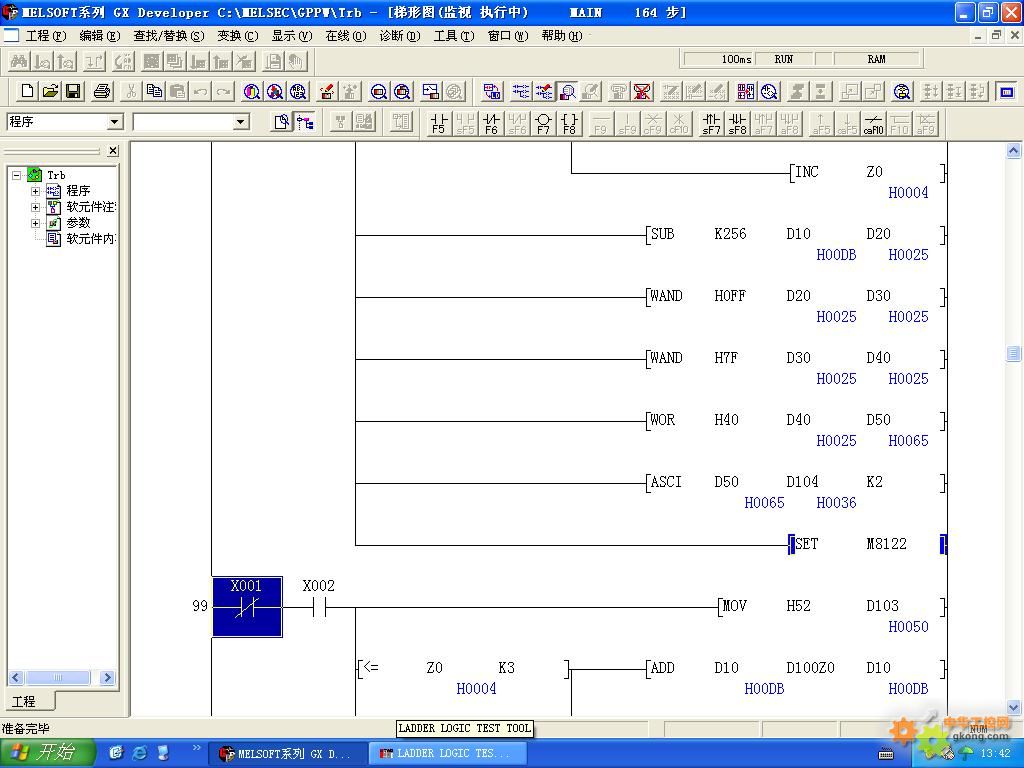Open the 程序 dropdown list

point(114,122)
